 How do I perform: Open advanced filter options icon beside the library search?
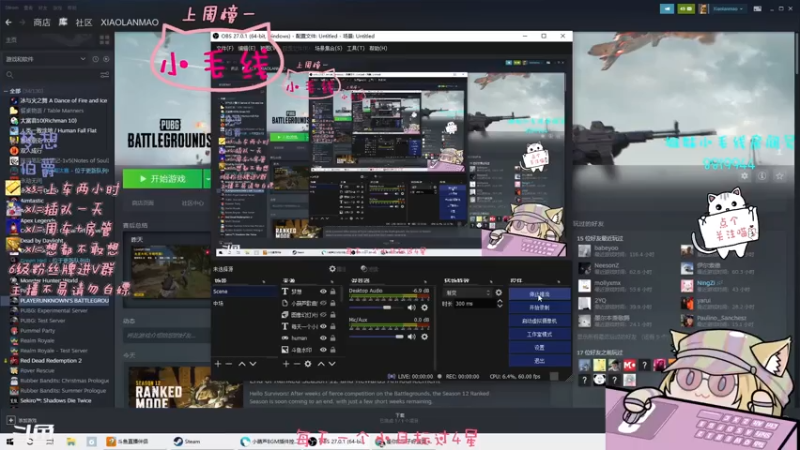click(105, 75)
